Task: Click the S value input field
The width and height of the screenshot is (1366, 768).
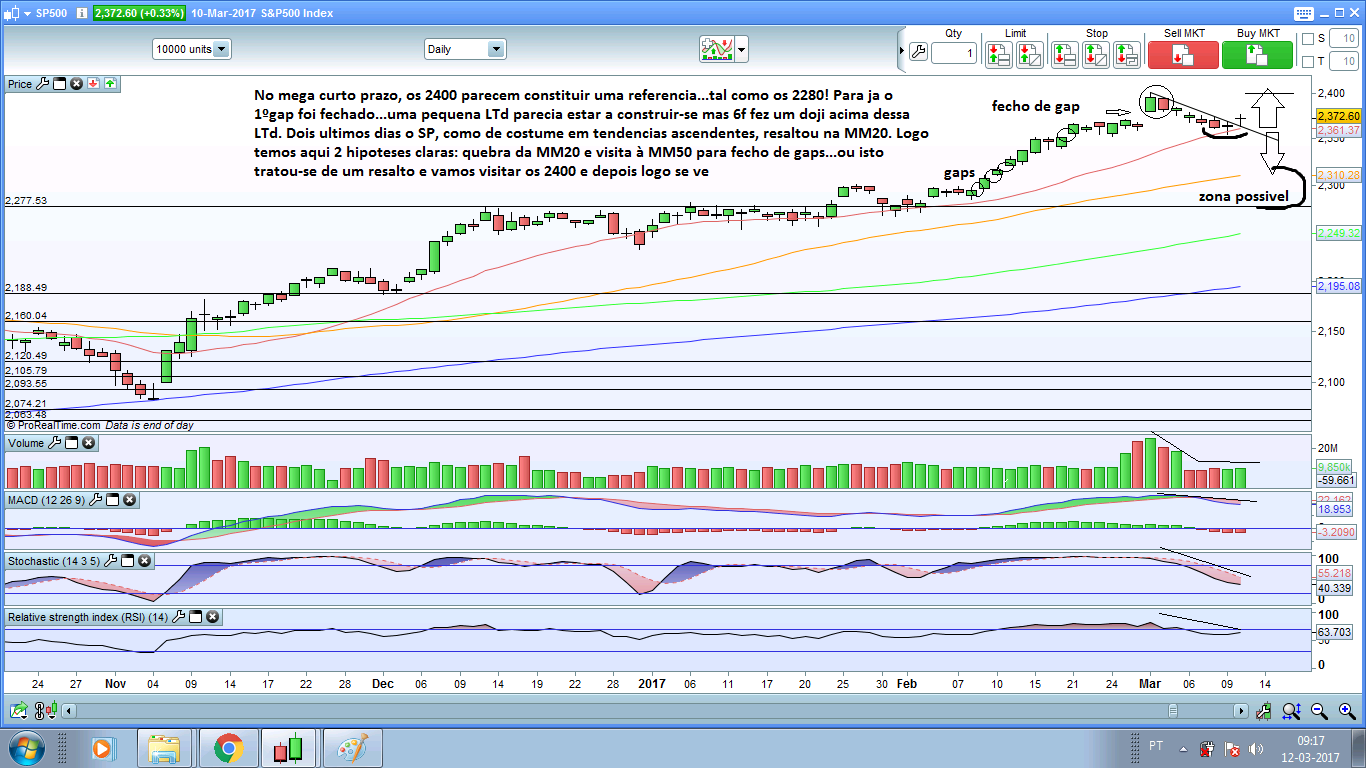Action: pos(1342,39)
